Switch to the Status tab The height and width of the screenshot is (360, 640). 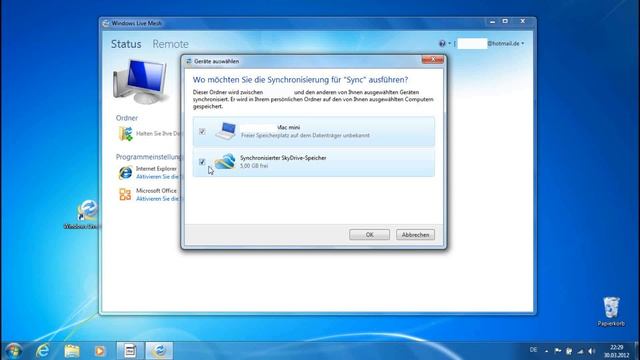(x=126, y=44)
